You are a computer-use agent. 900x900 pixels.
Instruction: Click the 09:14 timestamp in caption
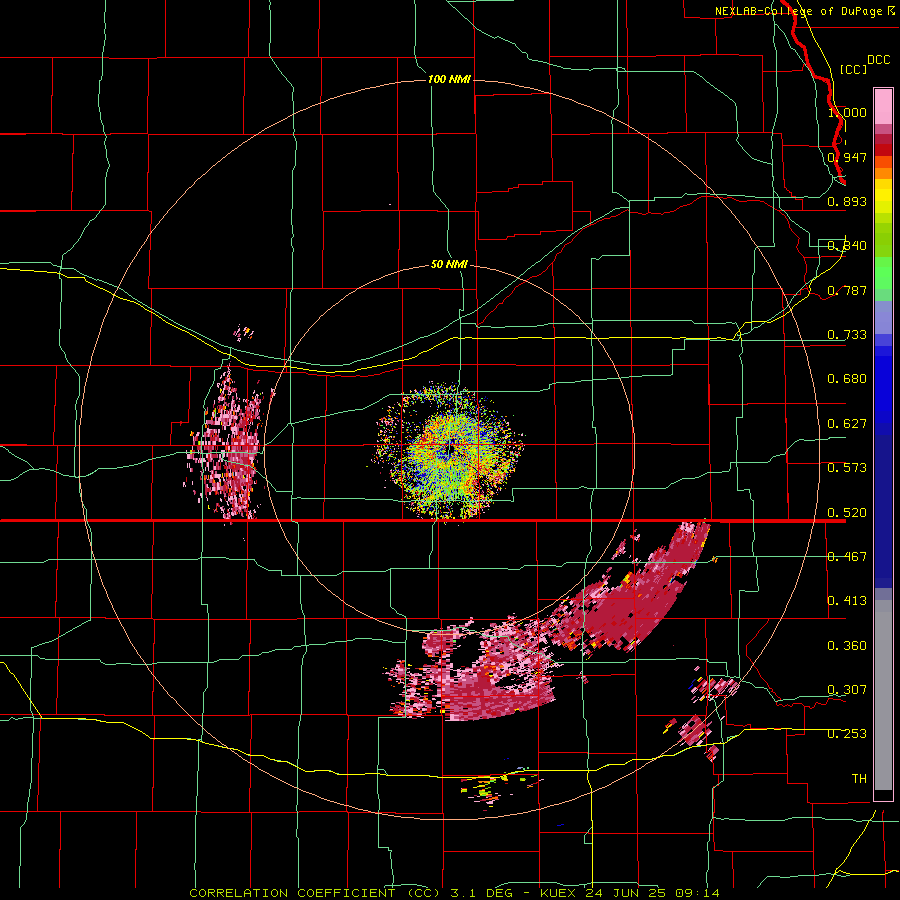(697, 893)
